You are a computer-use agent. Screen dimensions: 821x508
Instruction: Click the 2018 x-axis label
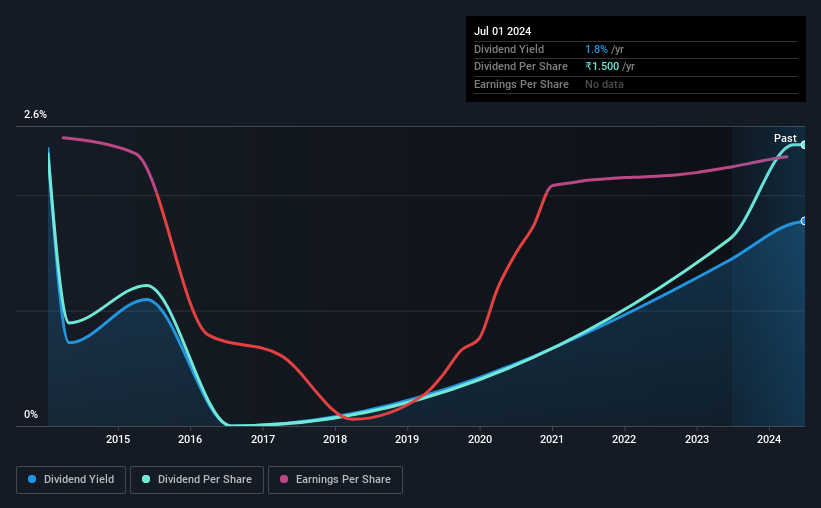[335, 439]
